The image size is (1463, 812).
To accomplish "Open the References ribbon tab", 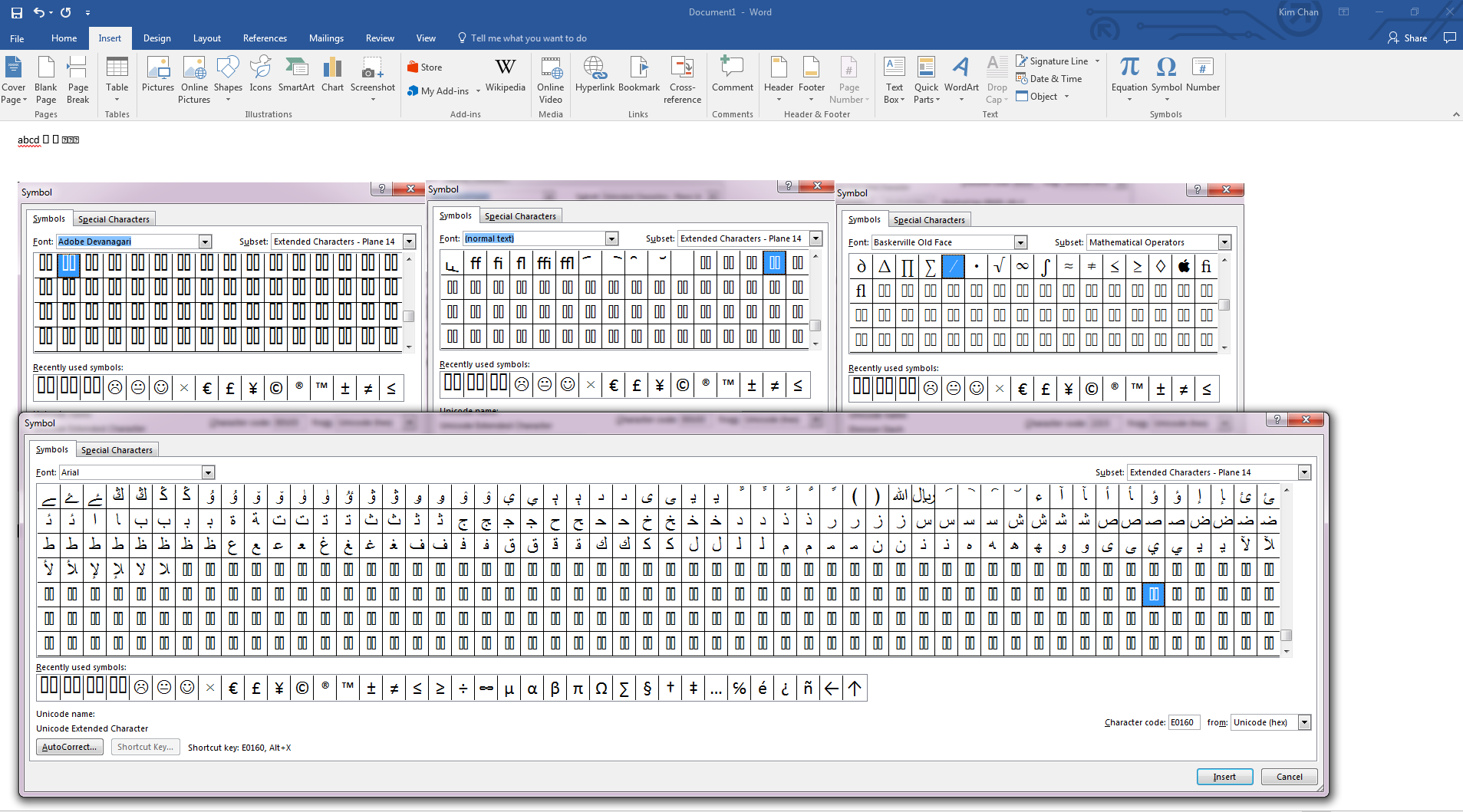I will (265, 38).
